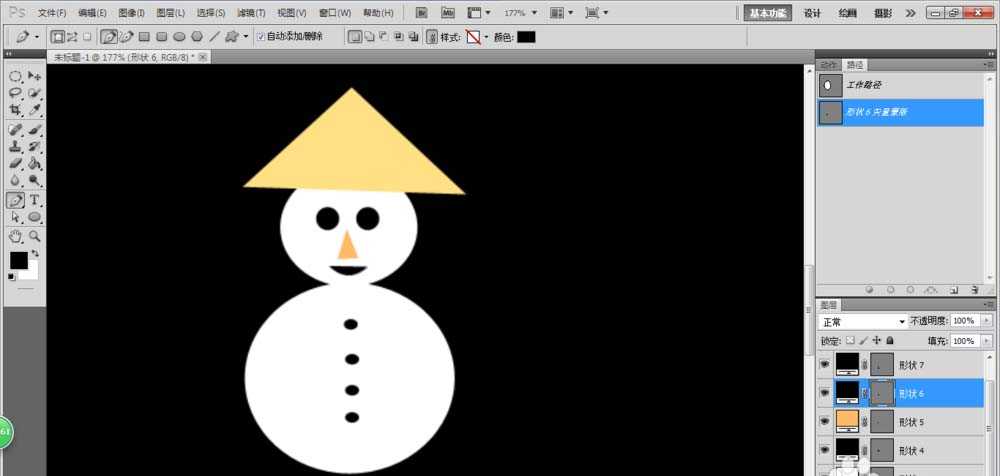The width and height of the screenshot is (1000, 476).
Task: Open the 正常 blend mode dropdown
Action: coord(862,321)
